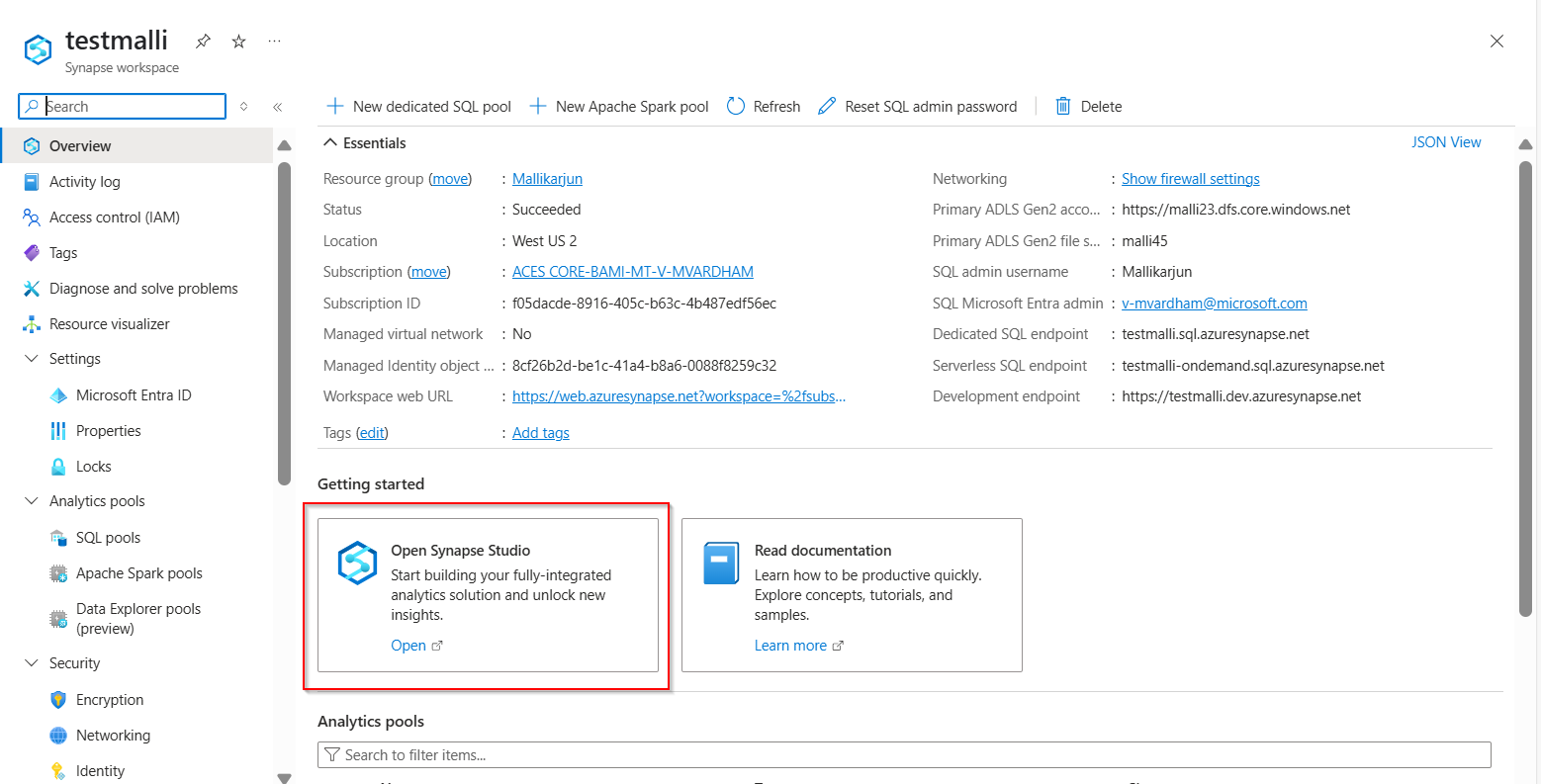This screenshot has height=784, width=1541.
Task: Click the SQL pools icon
Action: click(x=58, y=538)
